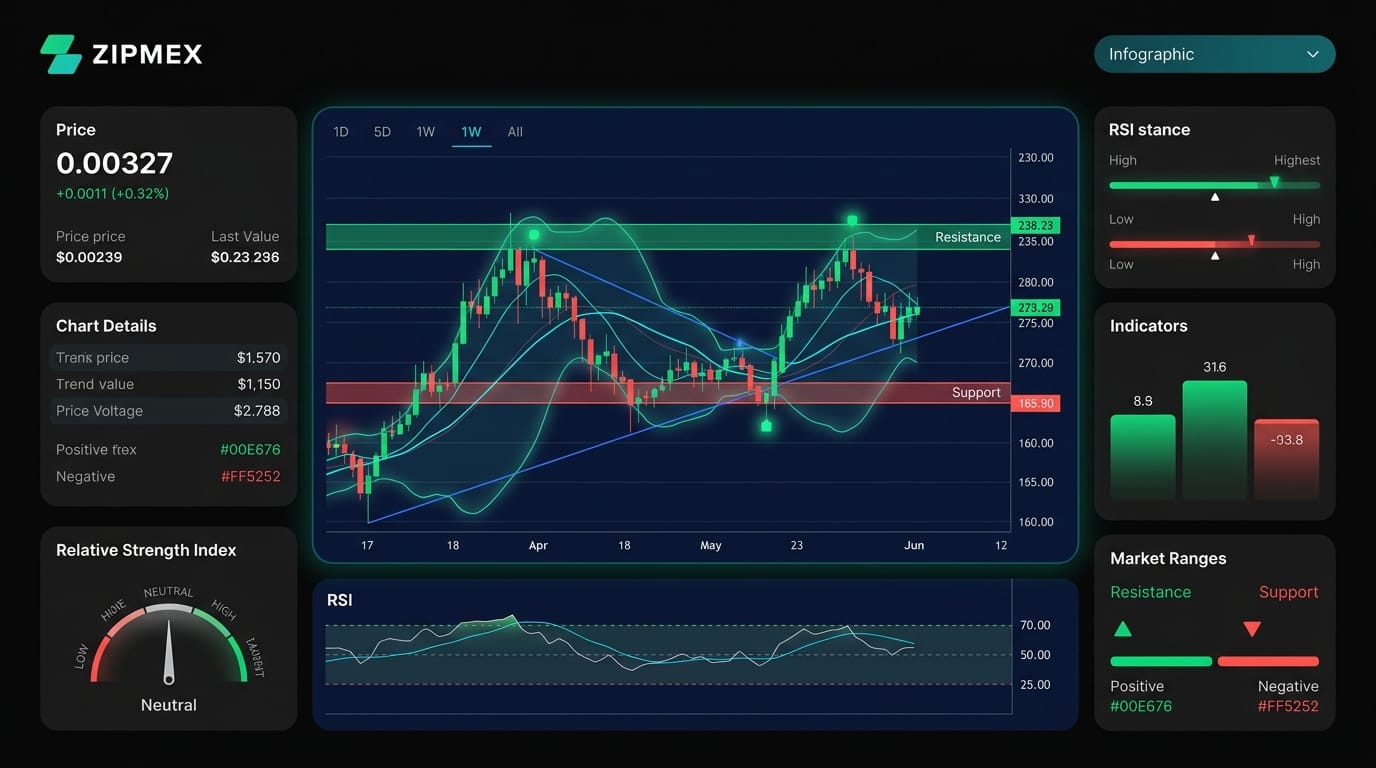
Task: Switch to the 5D timeframe tab
Action: pos(382,132)
